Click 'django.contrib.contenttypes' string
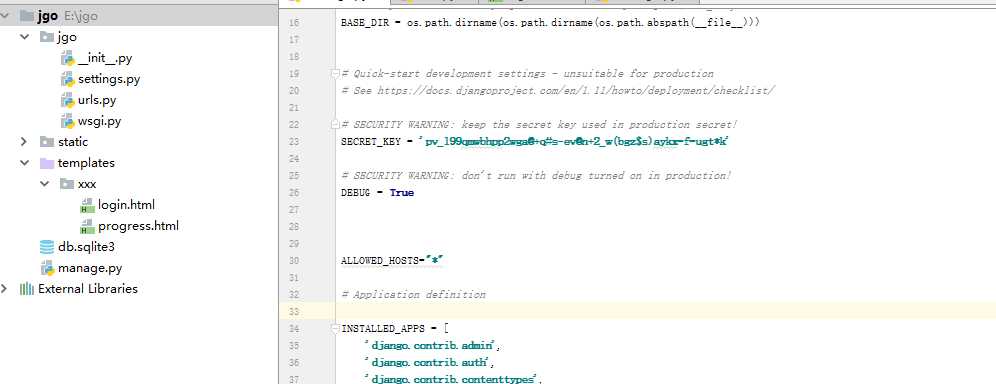Viewport: 996px width, 384px height. click(x=453, y=380)
